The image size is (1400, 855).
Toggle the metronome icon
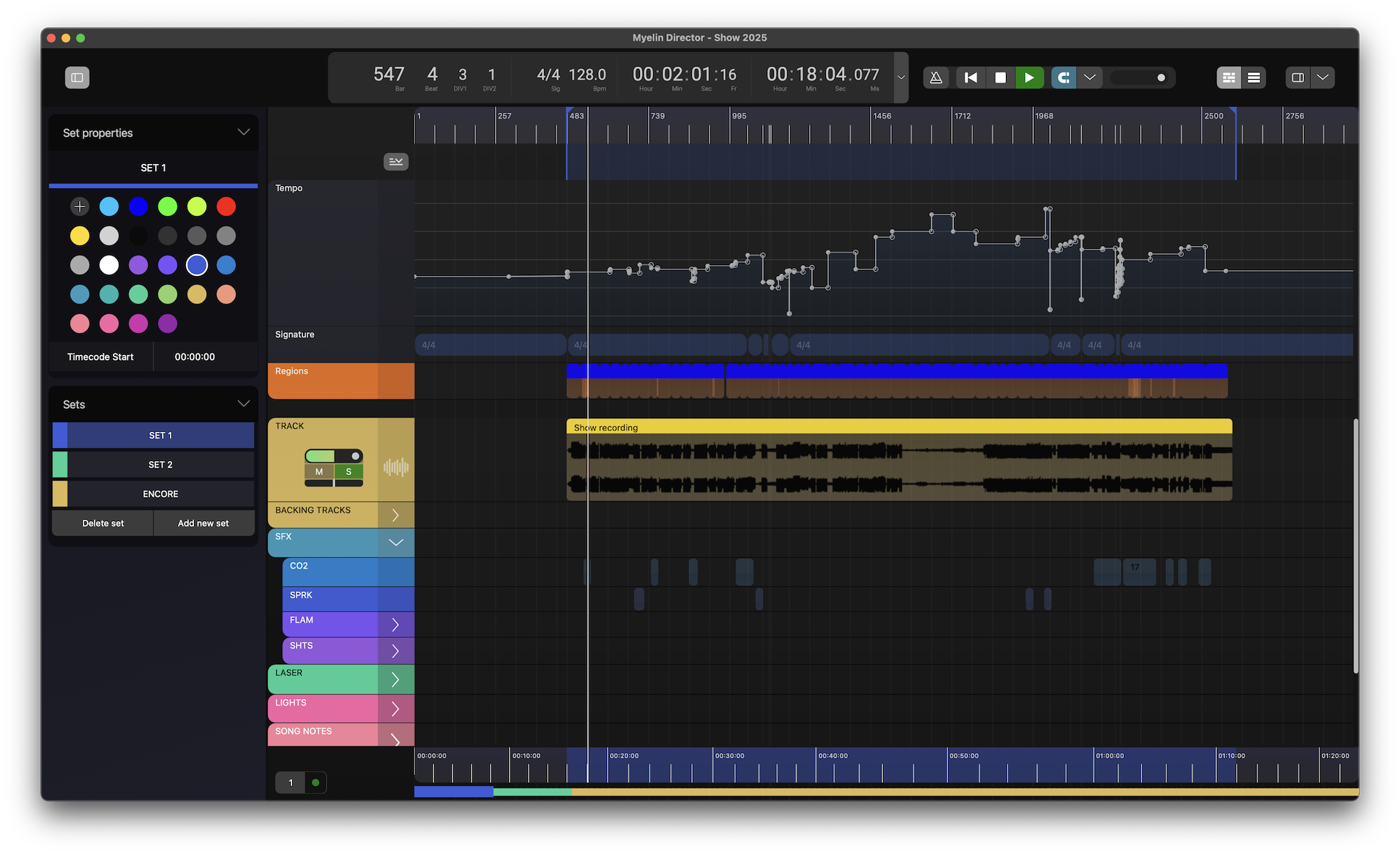[936, 78]
